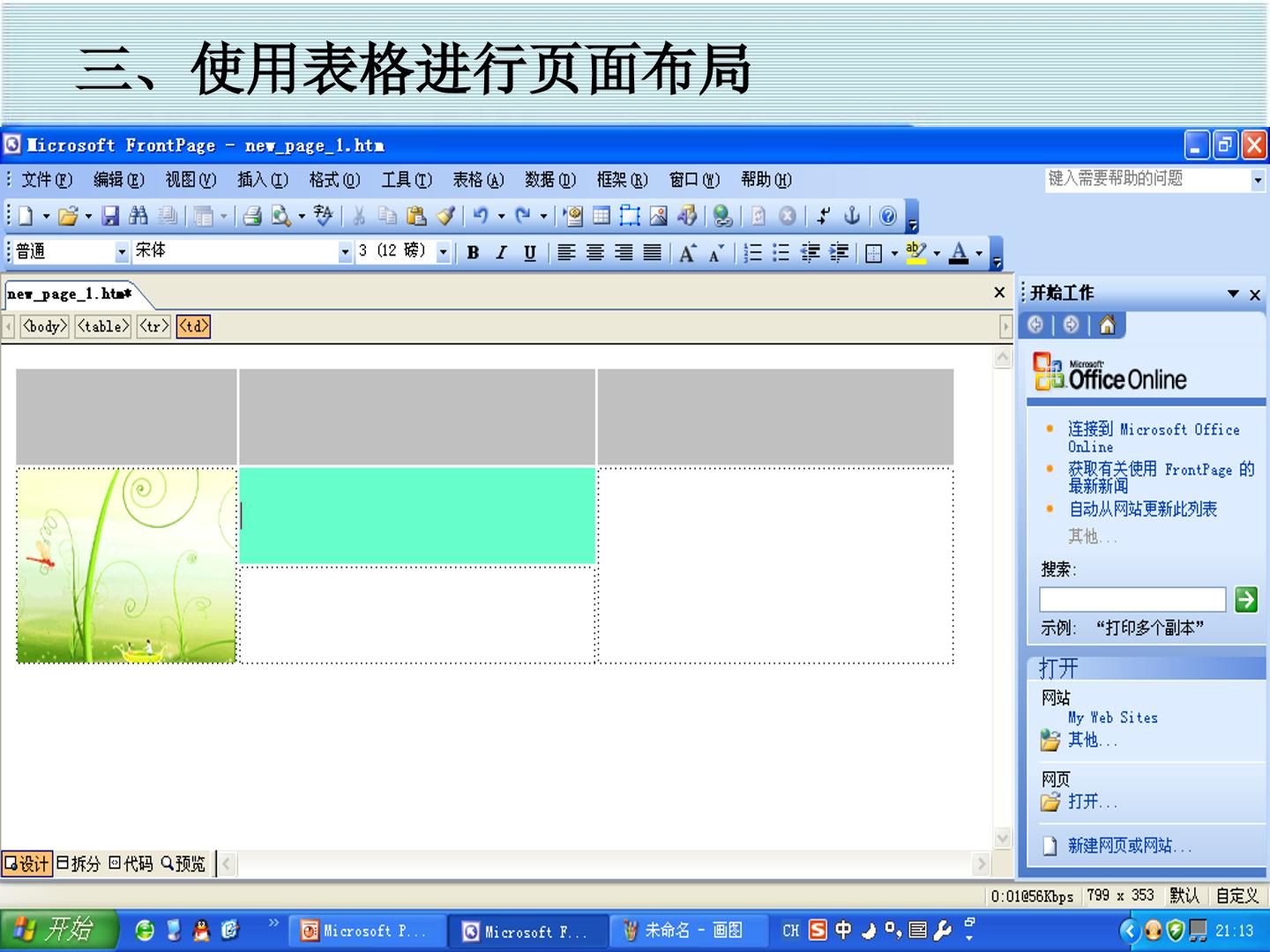Open FrontPage help question-mark icon
Viewport: 1270px width, 952px height.
(x=888, y=216)
